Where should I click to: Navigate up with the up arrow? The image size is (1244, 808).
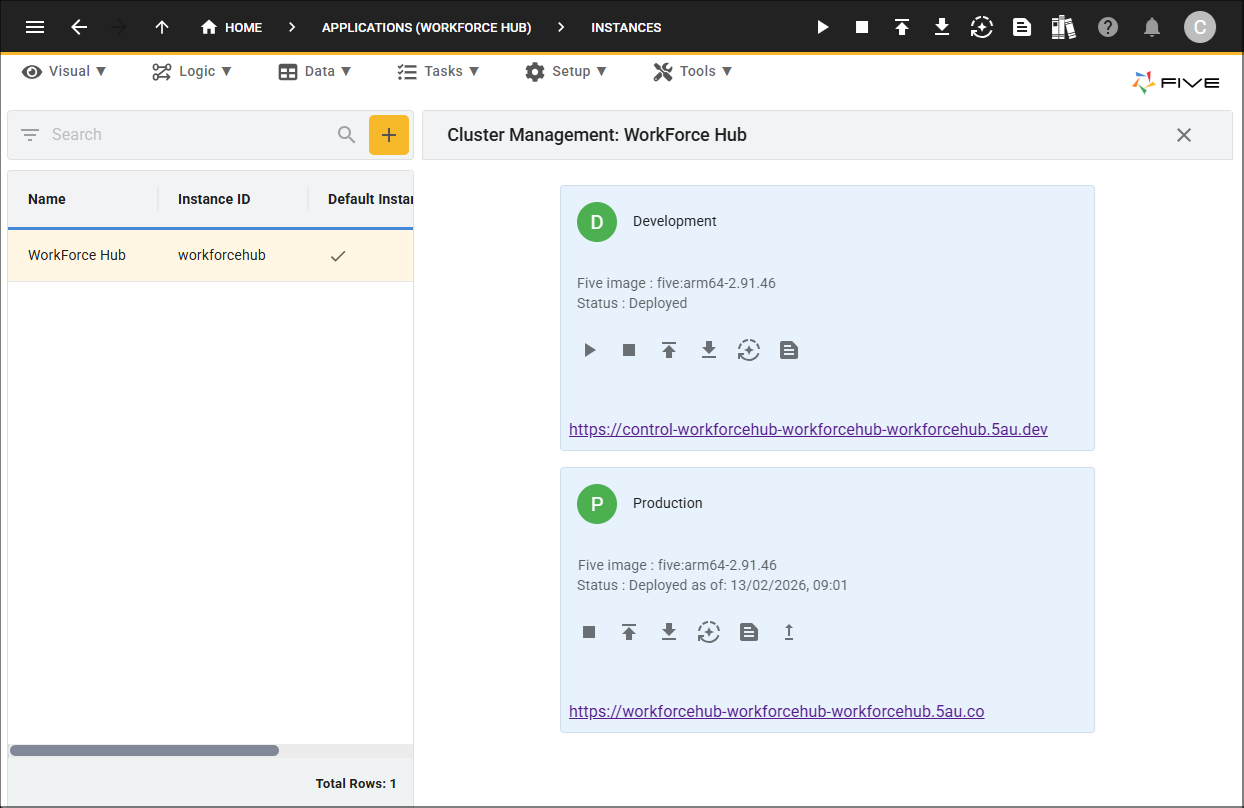click(162, 27)
